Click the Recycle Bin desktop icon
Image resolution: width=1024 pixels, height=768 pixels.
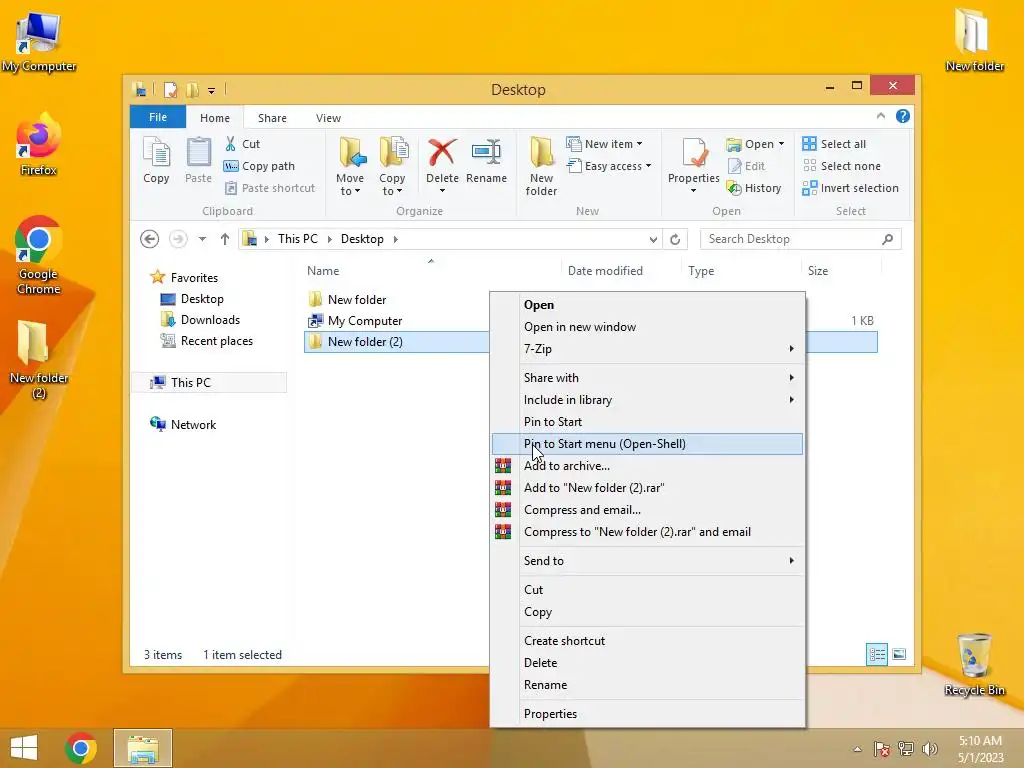[x=974, y=664]
